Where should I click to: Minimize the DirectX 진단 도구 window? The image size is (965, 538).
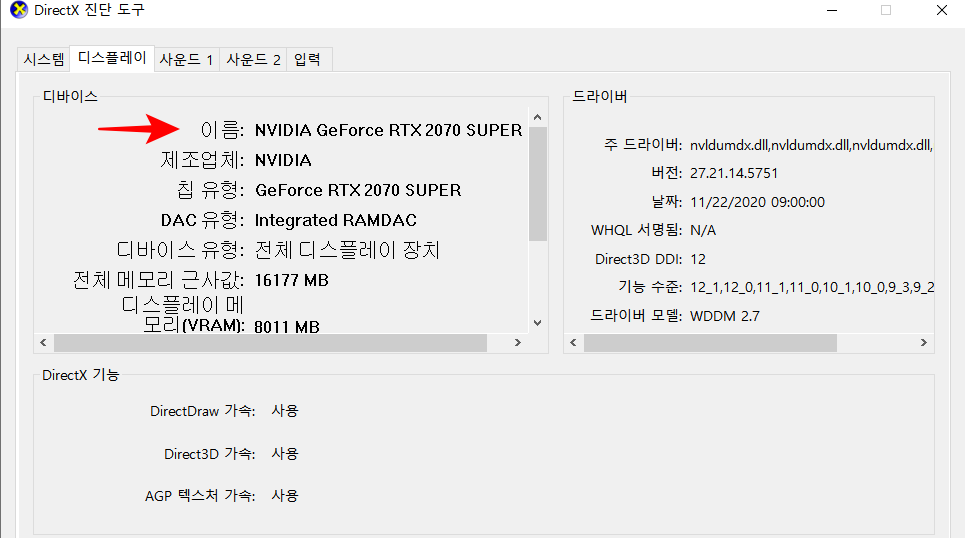832,10
